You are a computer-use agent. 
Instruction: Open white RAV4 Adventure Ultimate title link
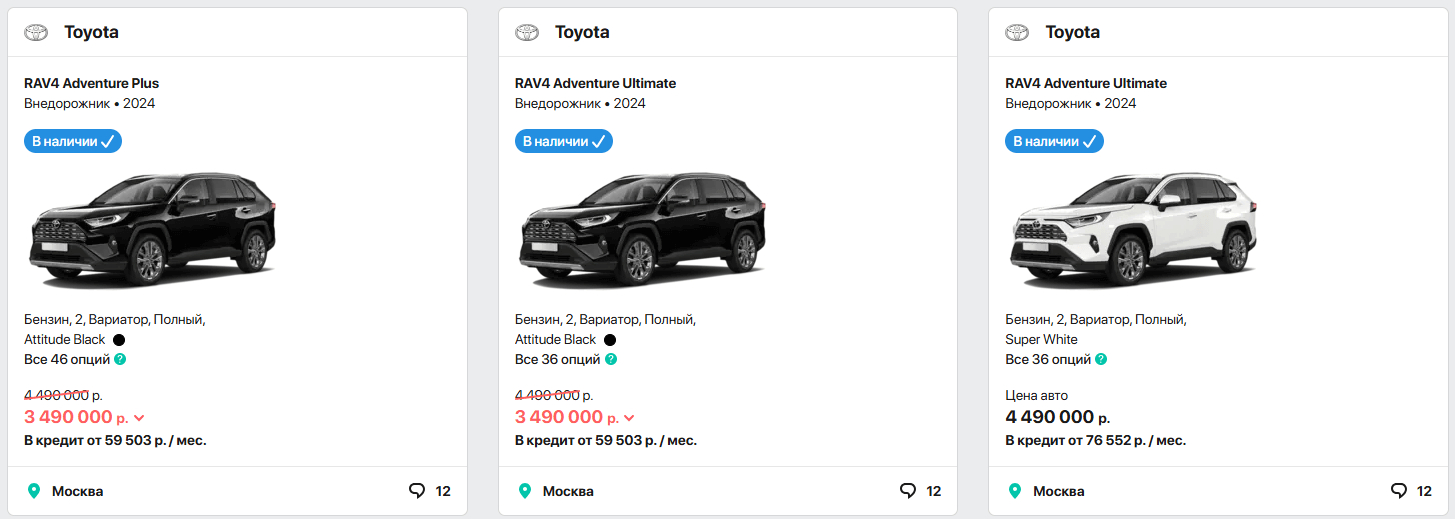(x=1086, y=83)
